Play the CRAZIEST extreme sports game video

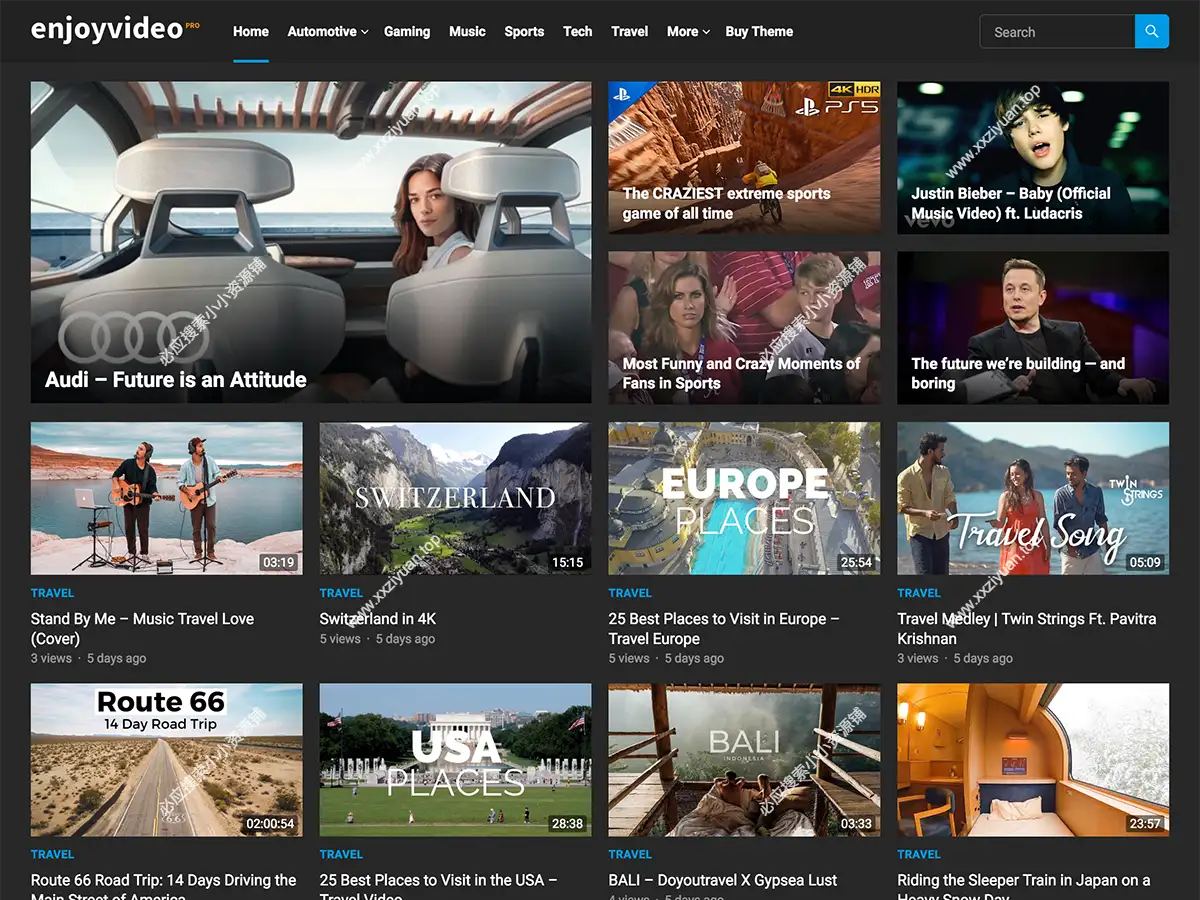744,157
